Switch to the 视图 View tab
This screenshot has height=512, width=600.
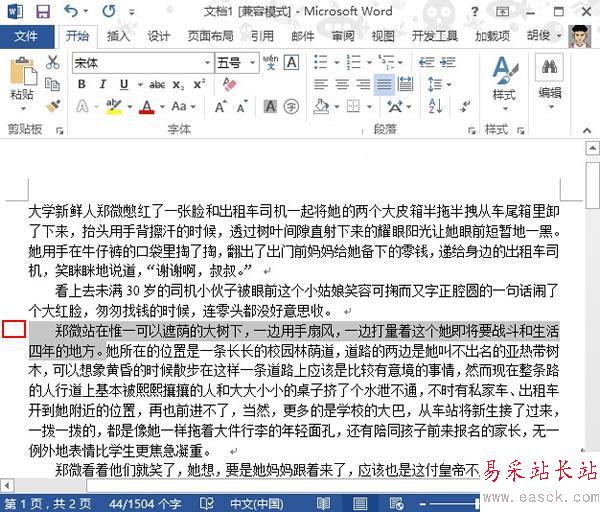point(383,36)
